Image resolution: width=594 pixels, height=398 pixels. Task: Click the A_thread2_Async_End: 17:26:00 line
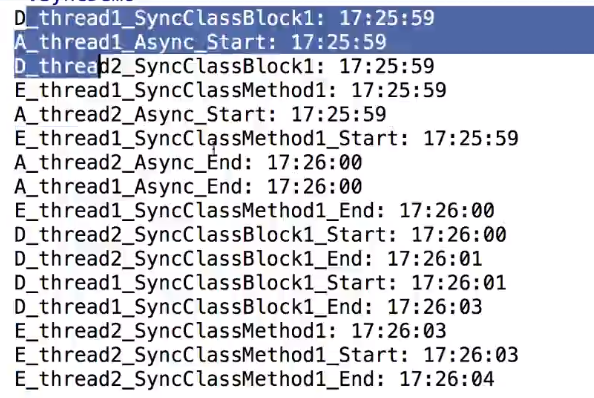[x=188, y=163]
